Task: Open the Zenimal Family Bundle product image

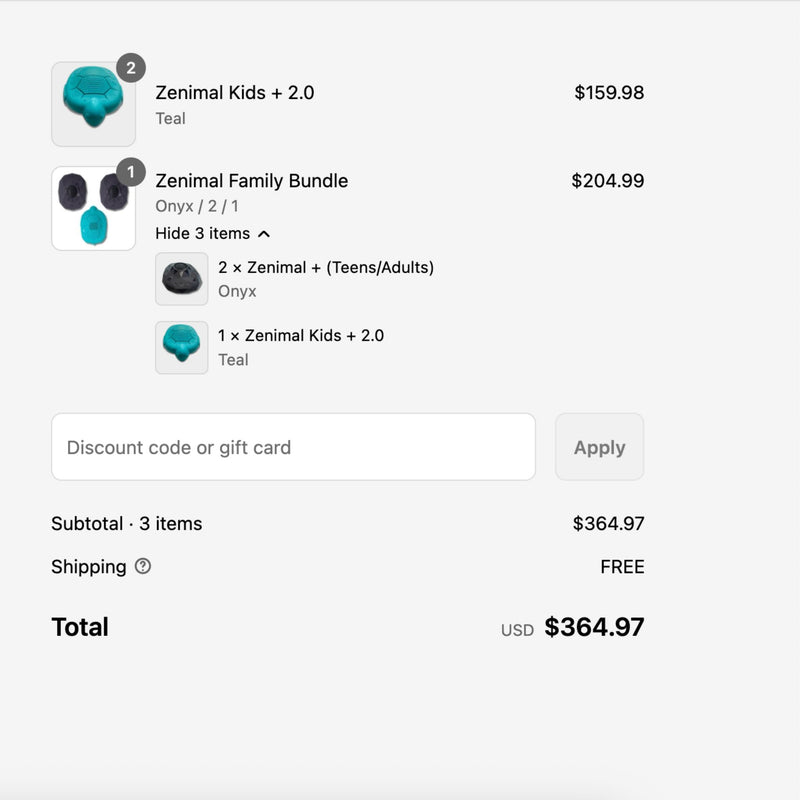Action: (93, 208)
